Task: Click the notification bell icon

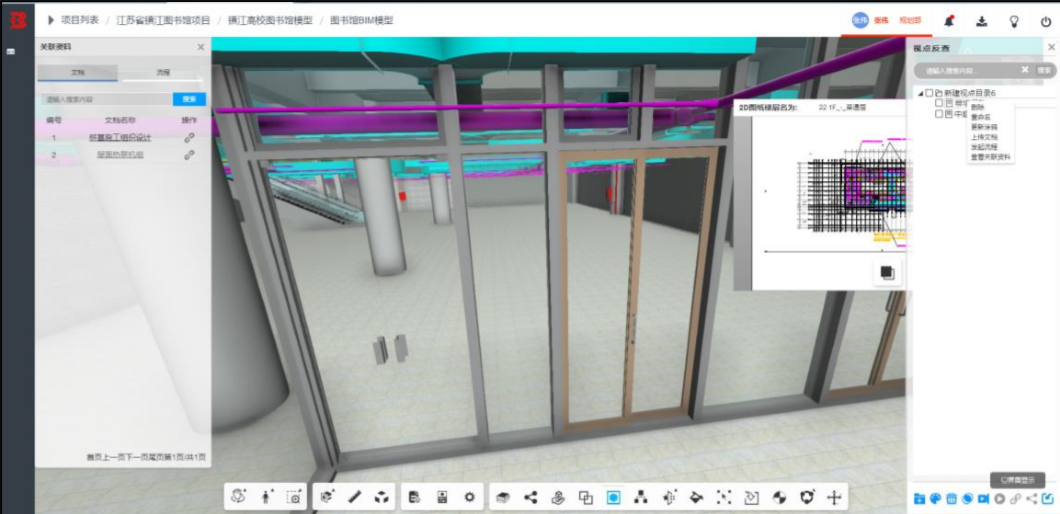Action: (950, 21)
